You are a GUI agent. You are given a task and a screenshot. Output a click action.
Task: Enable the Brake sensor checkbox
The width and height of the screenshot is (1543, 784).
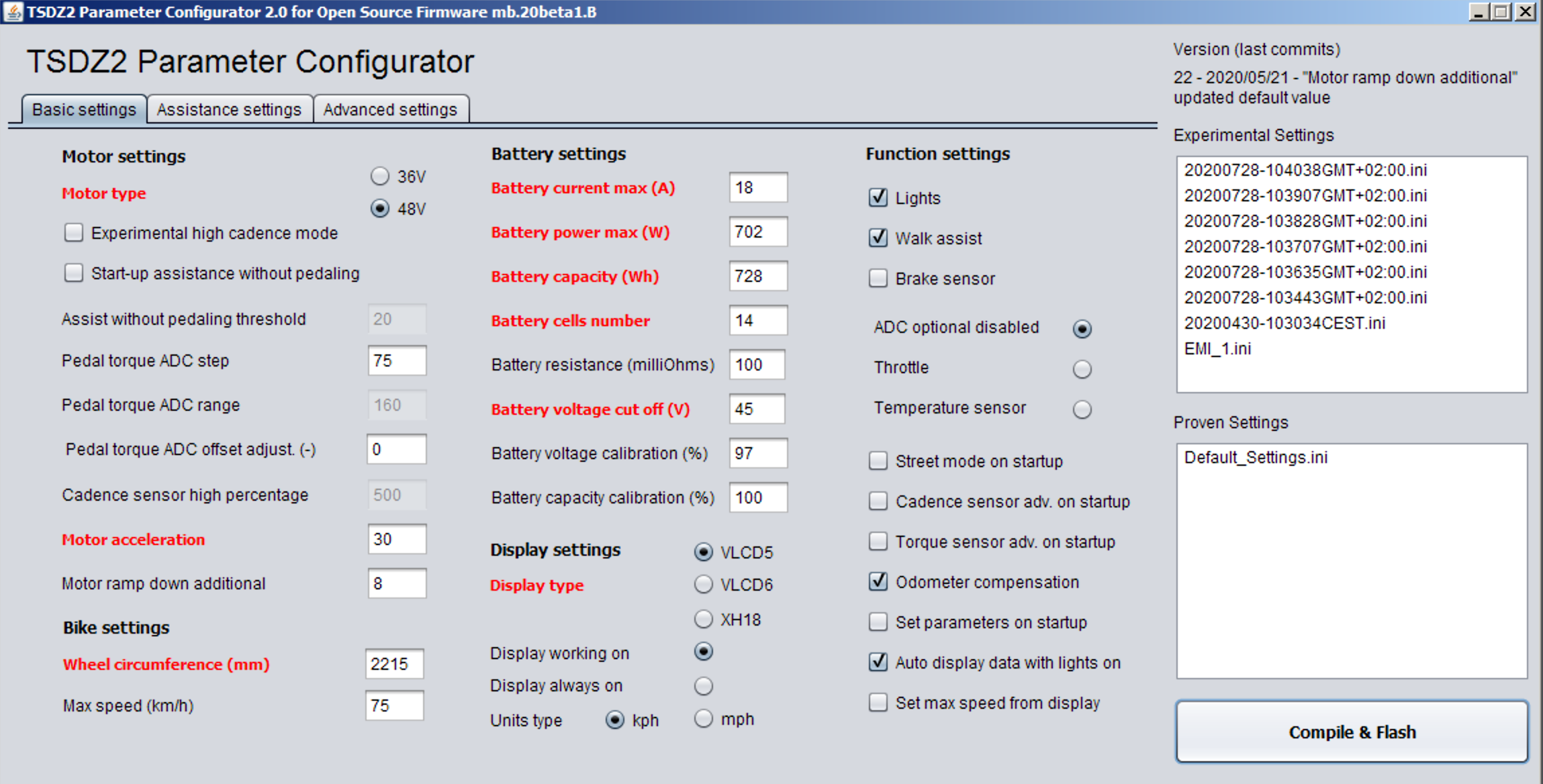(x=932, y=279)
